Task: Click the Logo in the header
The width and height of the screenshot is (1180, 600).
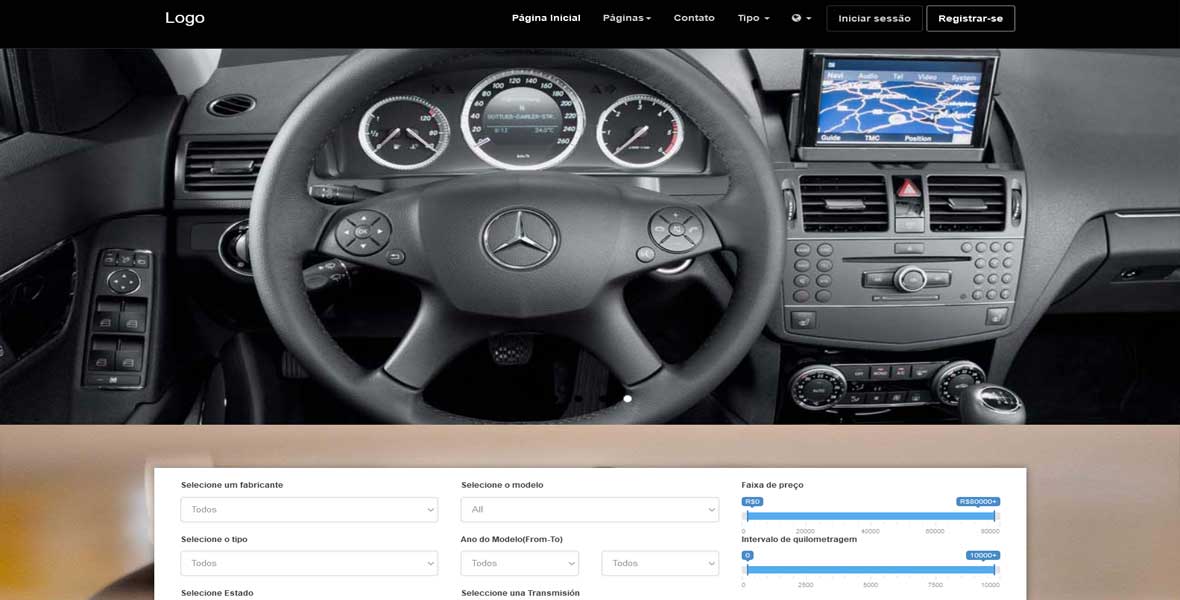Action: (x=184, y=18)
